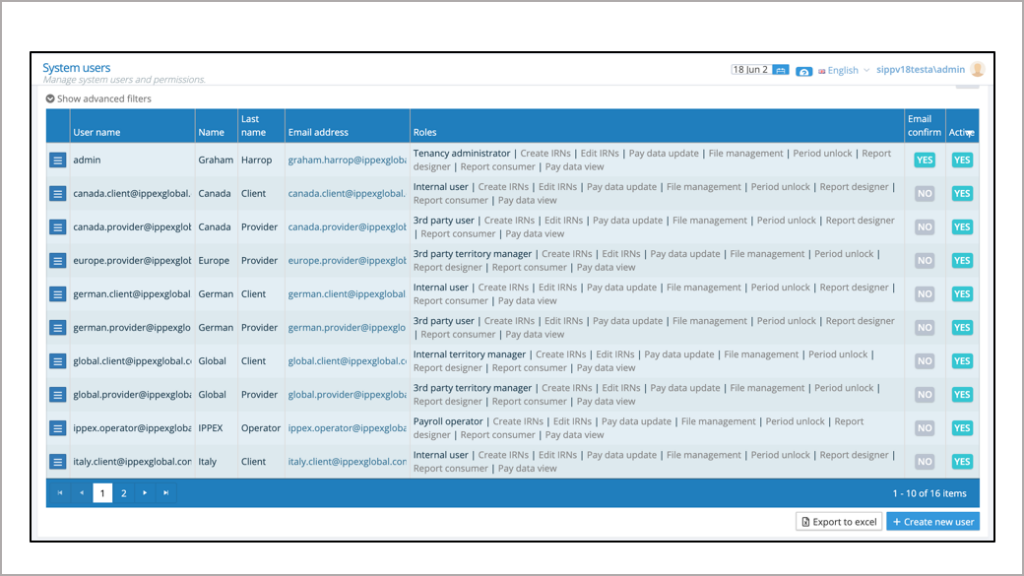Toggle Email confirm YES for admin

(924, 160)
